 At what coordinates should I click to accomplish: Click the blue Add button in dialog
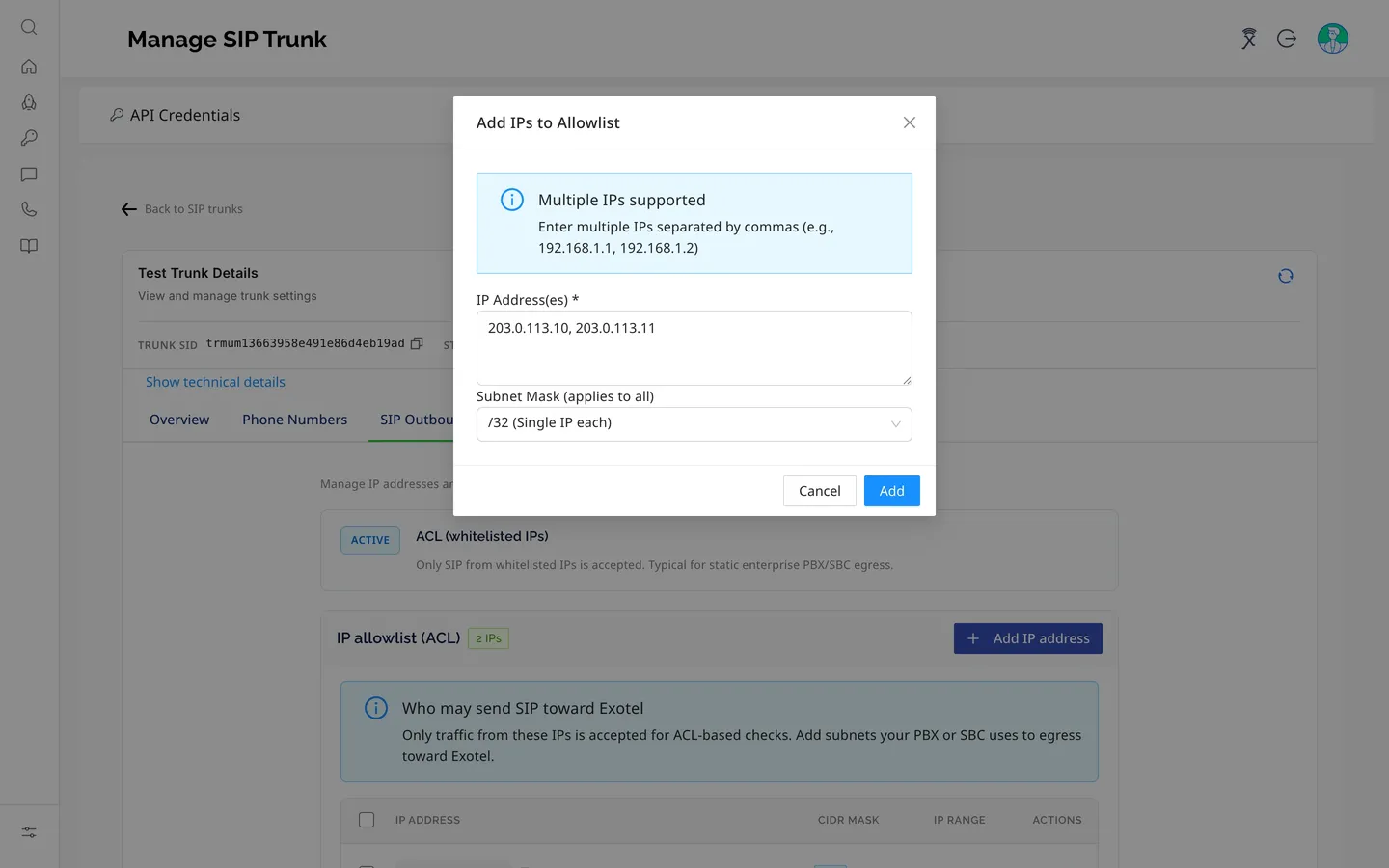[x=891, y=491]
